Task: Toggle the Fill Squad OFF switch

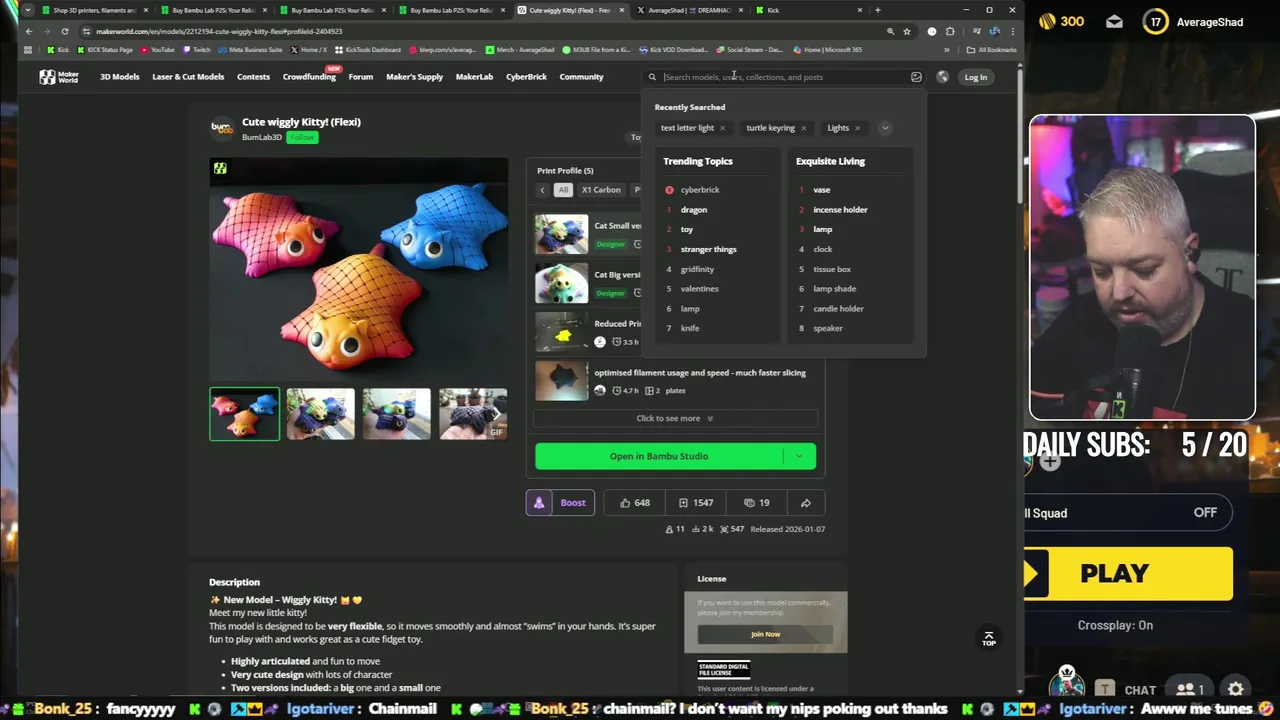Action: pyautogui.click(x=1204, y=513)
